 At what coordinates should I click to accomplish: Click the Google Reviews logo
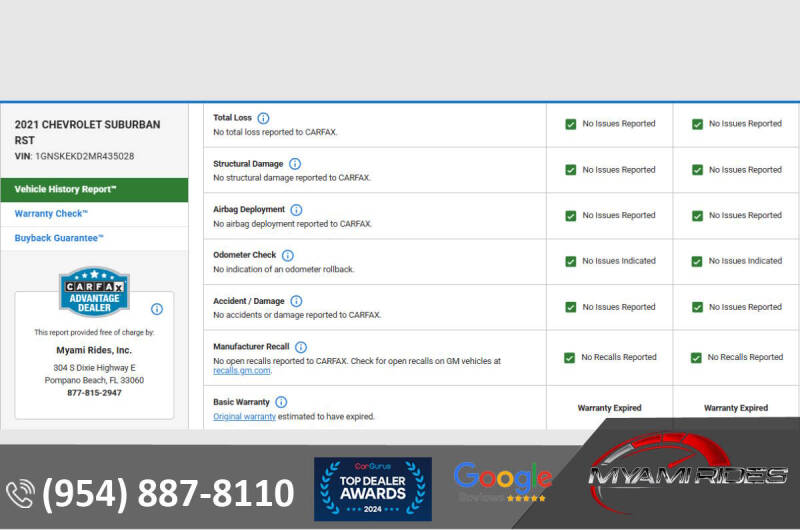pyautogui.click(x=501, y=481)
